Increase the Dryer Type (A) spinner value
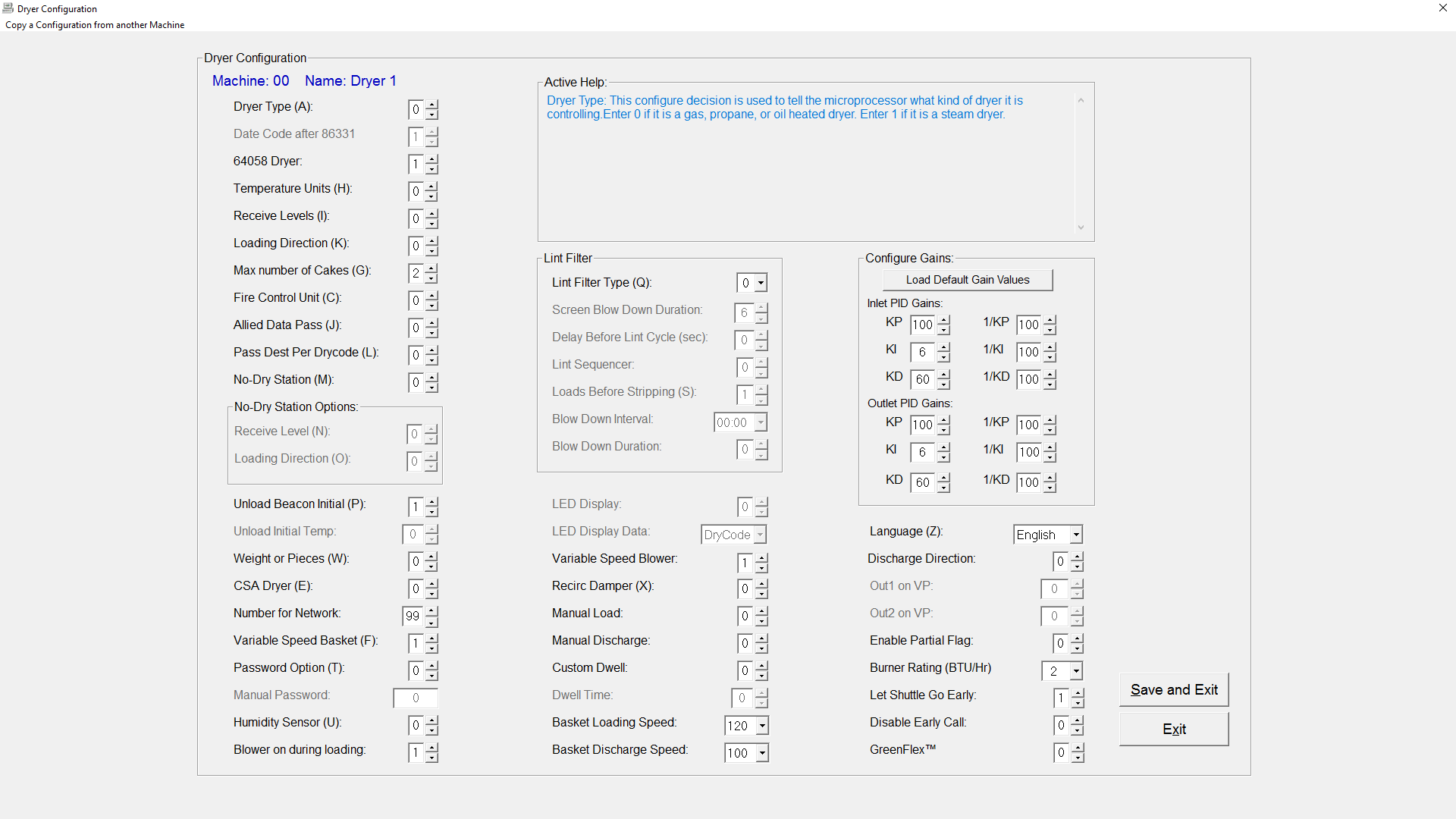The height and width of the screenshot is (819, 1456). tap(431, 105)
